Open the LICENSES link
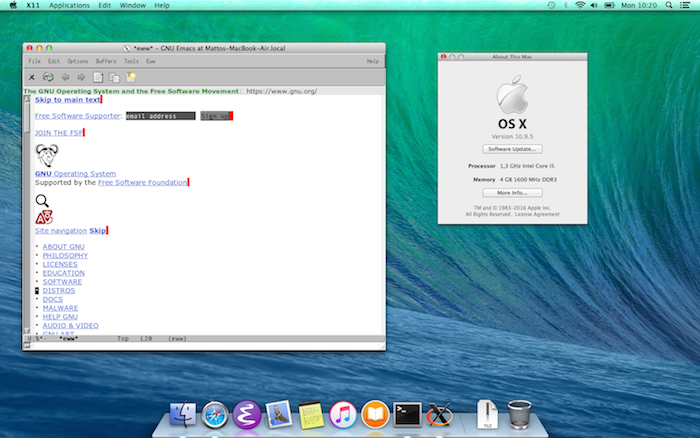 click(x=60, y=264)
